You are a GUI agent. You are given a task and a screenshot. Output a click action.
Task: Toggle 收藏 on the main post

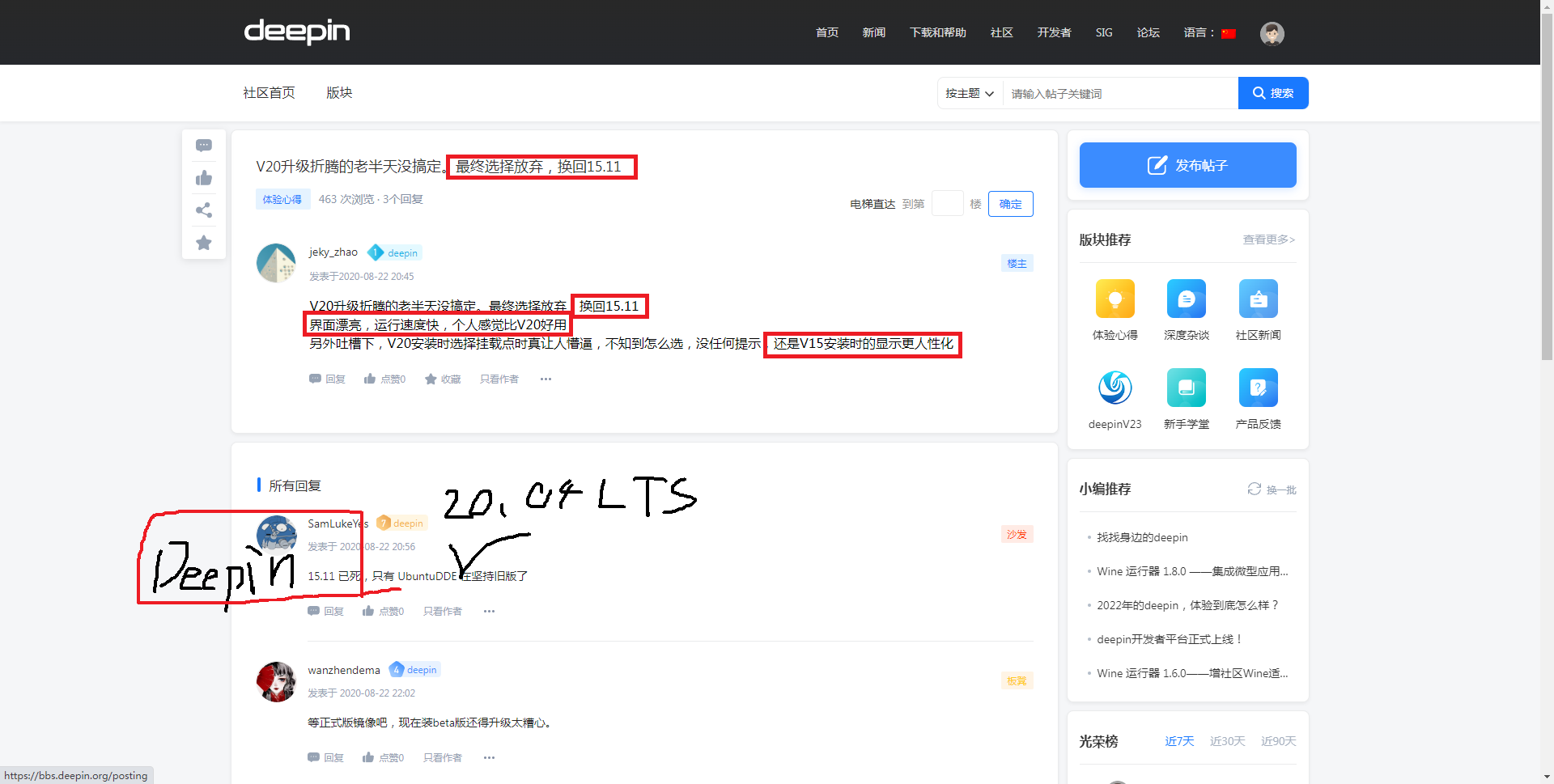coord(442,379)
